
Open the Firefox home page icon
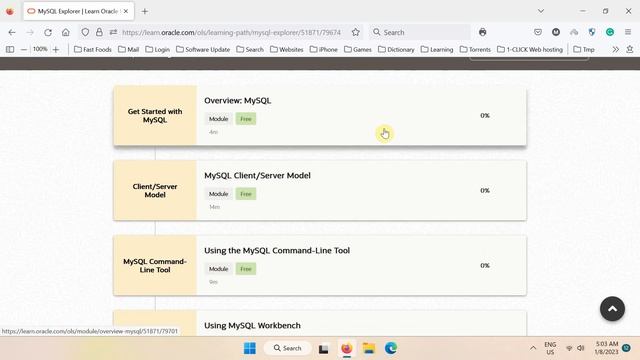65,32
